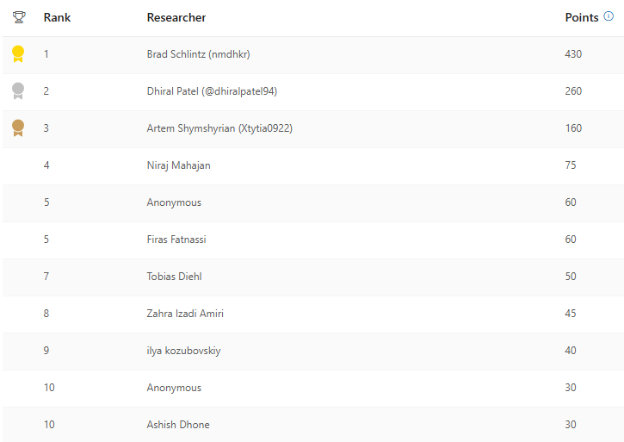The height and width of the screenshot is (442, 624).
Task: Click the trophy icon in the table header
Action: point(18,17)
